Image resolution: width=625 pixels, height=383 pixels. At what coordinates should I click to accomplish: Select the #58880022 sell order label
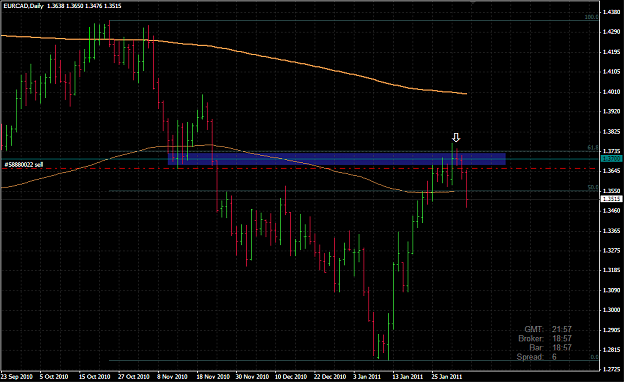pyautogui.click(x=24, y=164)
